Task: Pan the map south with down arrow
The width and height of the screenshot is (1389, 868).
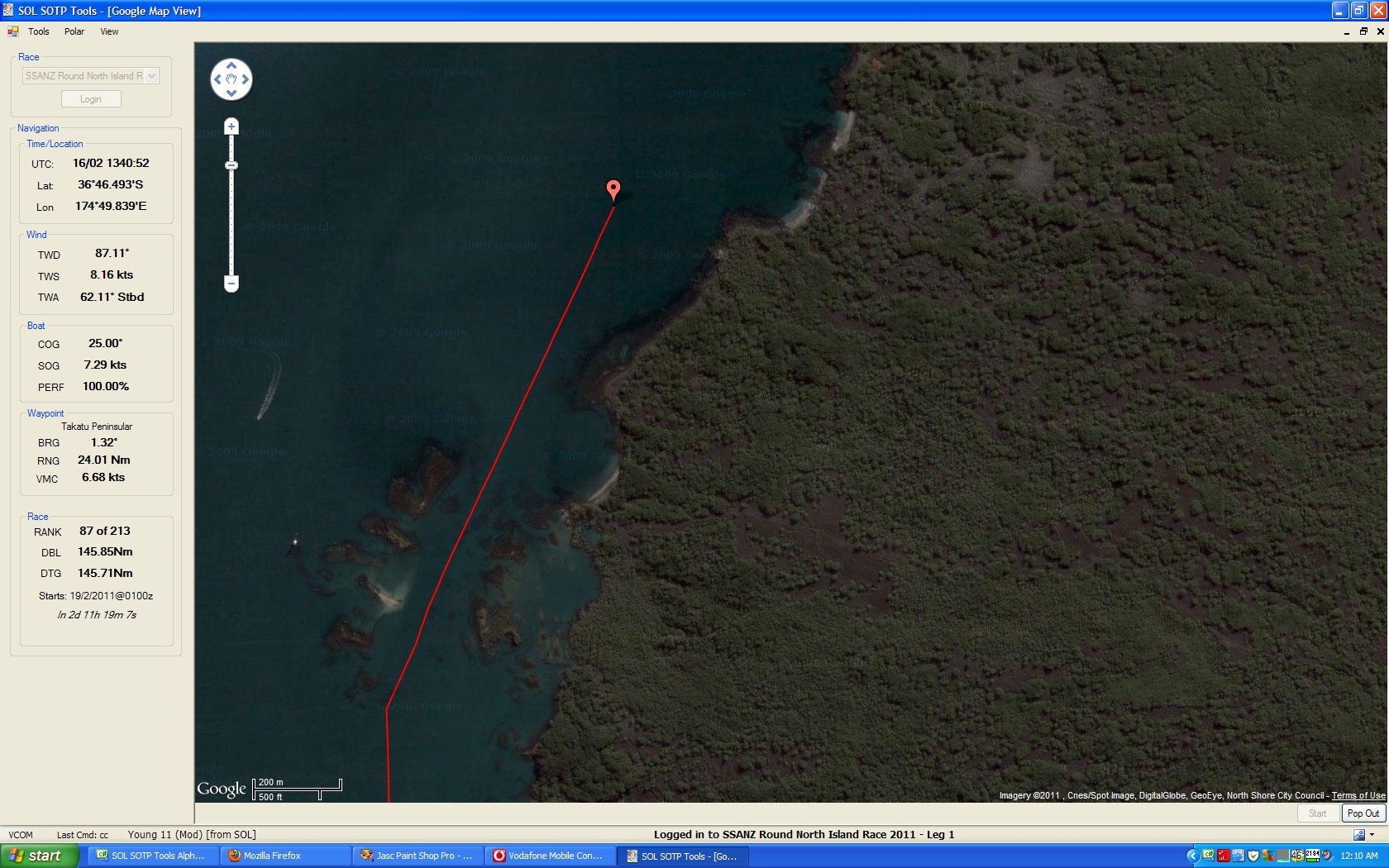Action: tap(231, 93)
